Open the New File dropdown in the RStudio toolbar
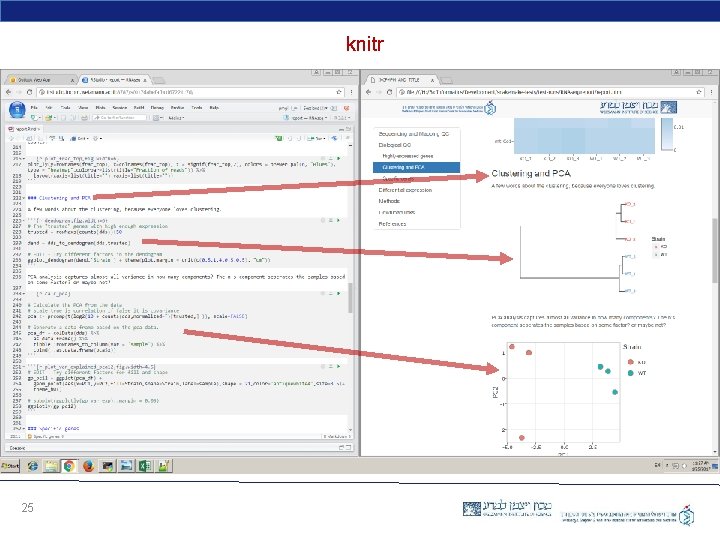720x540 pixels. [x=35, y=118]
